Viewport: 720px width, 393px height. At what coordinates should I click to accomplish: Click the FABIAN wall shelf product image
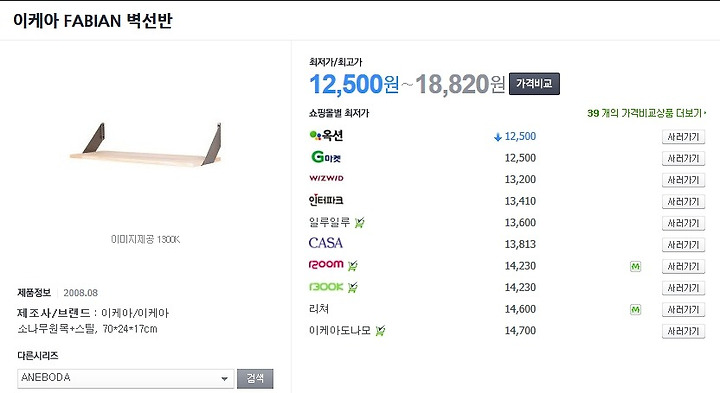145,144
